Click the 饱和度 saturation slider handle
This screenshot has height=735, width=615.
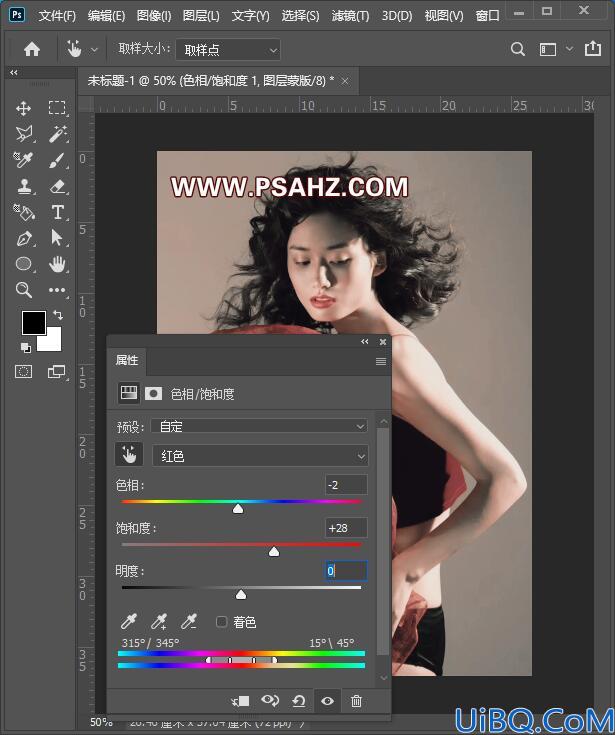point(274,552)
